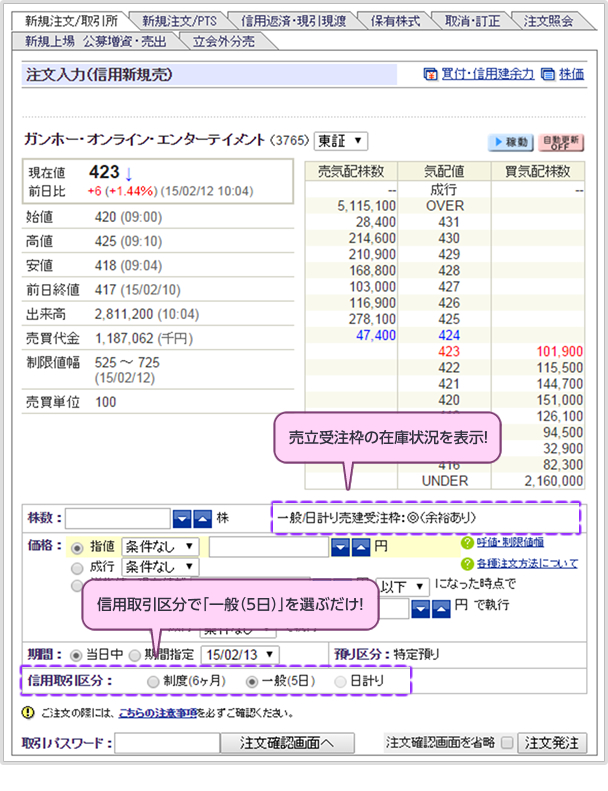Open the こちらの注意事項 link
This screenshot has width=608, height=791.
tap(157, 713)
